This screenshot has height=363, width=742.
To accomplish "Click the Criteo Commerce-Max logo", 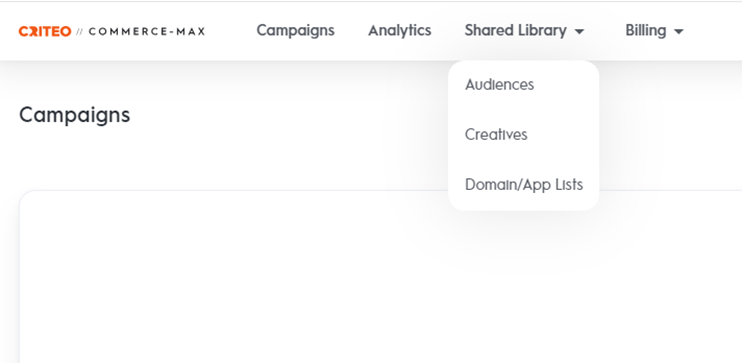I will click(112, 31).
